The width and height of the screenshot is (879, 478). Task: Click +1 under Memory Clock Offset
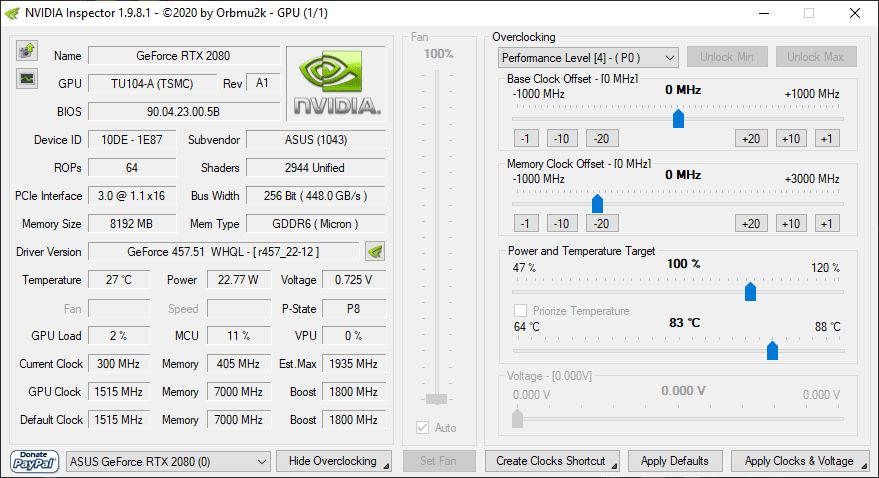826,224
